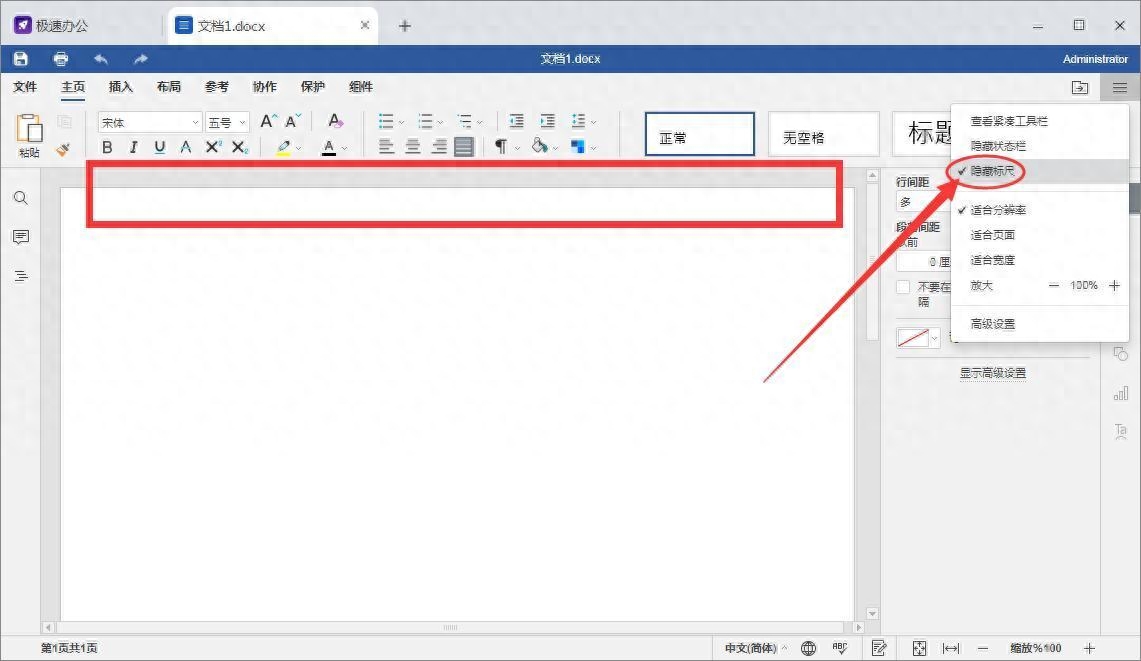This screenshot has width=1141, height=661.
Task: Select the 无空格 style button
Action: tap(824, 134)
